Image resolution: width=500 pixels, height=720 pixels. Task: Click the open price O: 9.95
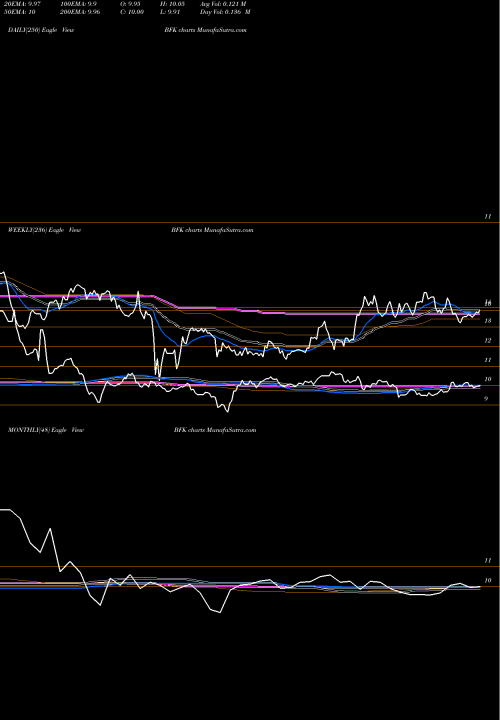tap(130, 4)
